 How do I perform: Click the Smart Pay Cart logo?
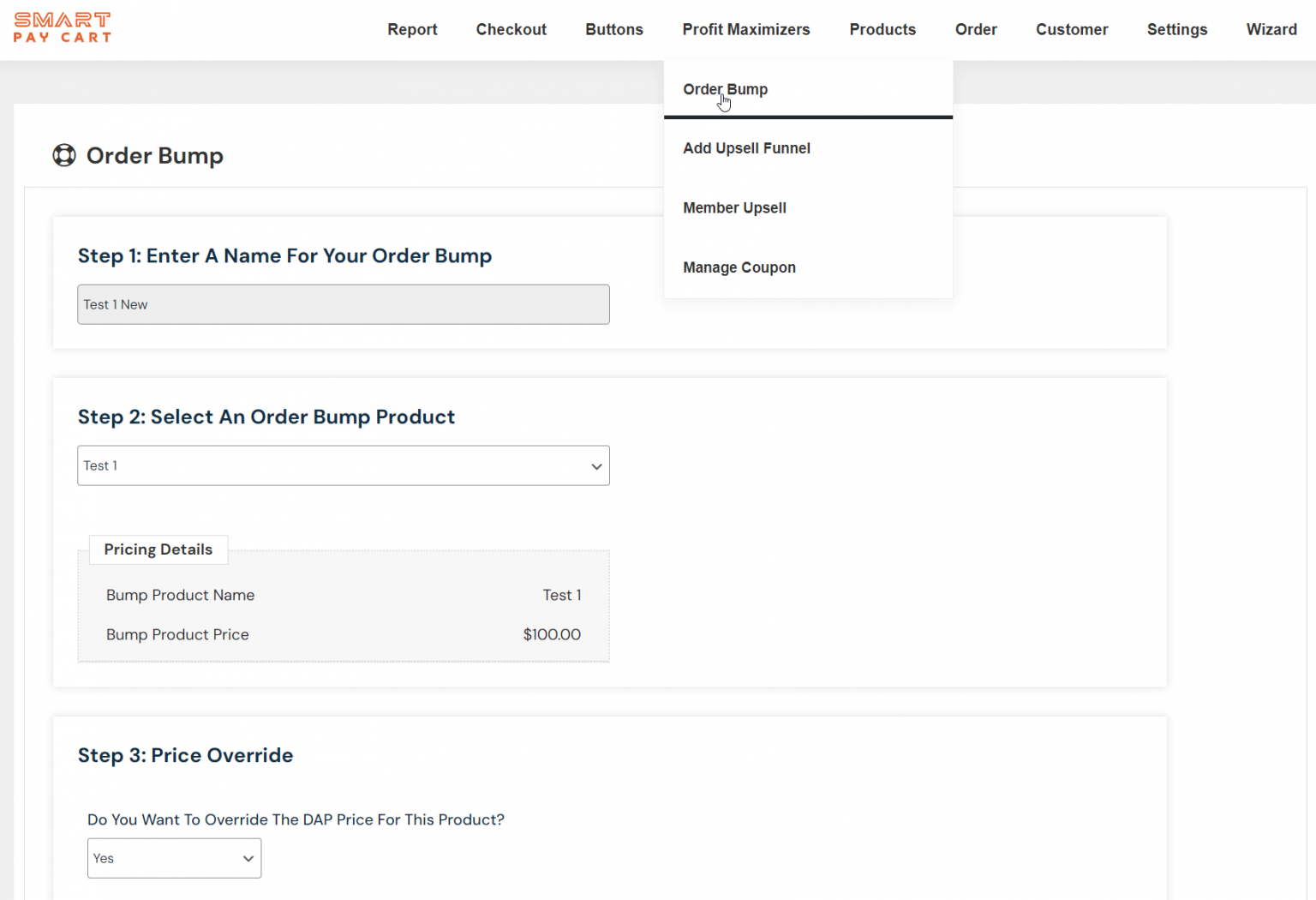point(62,27)
